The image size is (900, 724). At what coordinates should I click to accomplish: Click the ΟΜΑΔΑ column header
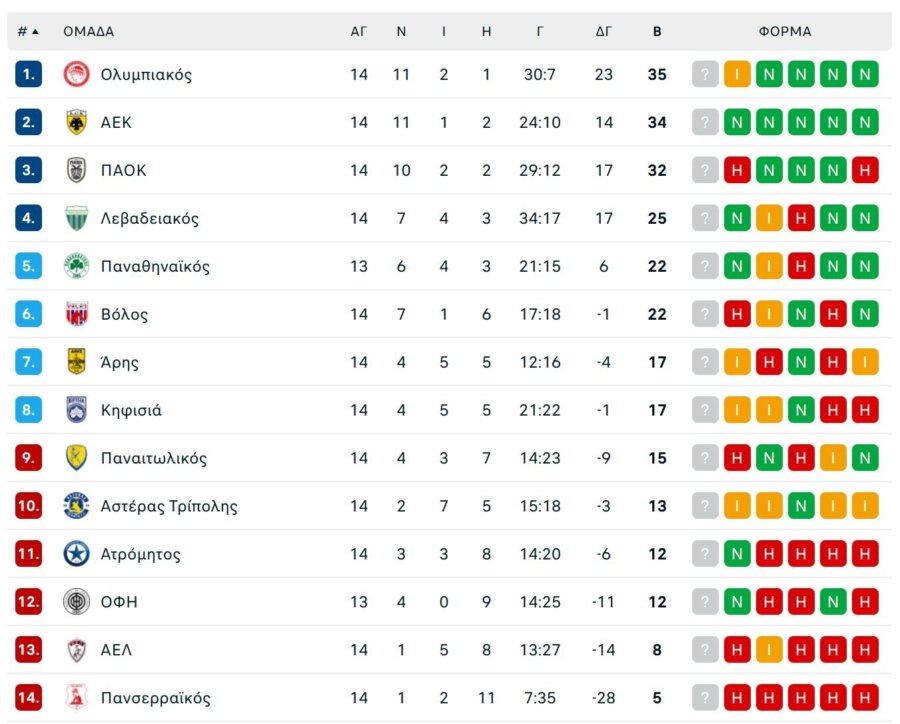pyautogui.click(x=89, y=31)
